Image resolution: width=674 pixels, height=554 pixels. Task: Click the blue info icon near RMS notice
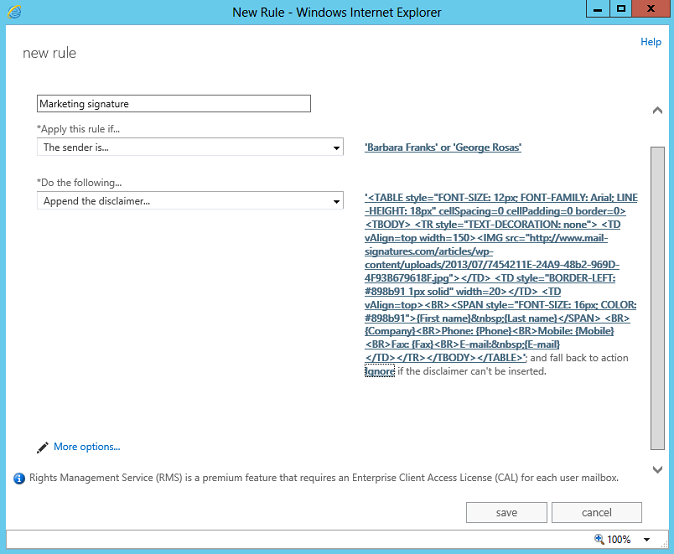pos(19,479)
